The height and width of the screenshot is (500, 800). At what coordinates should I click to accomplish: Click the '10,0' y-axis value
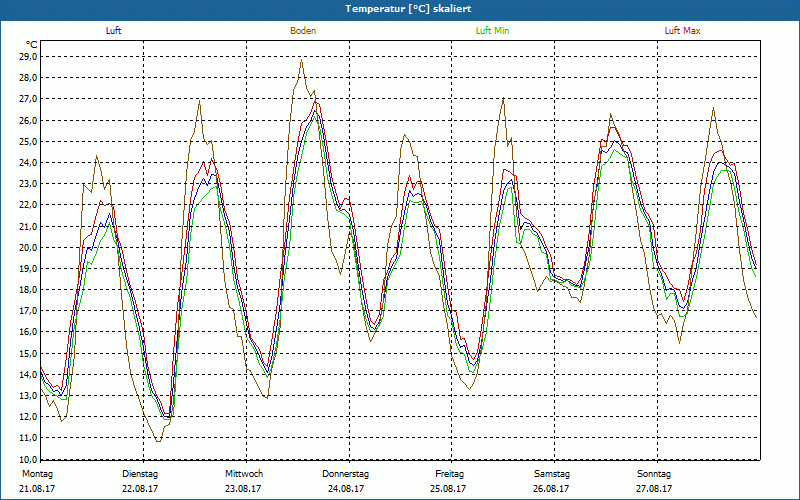(x=28, y=459)
